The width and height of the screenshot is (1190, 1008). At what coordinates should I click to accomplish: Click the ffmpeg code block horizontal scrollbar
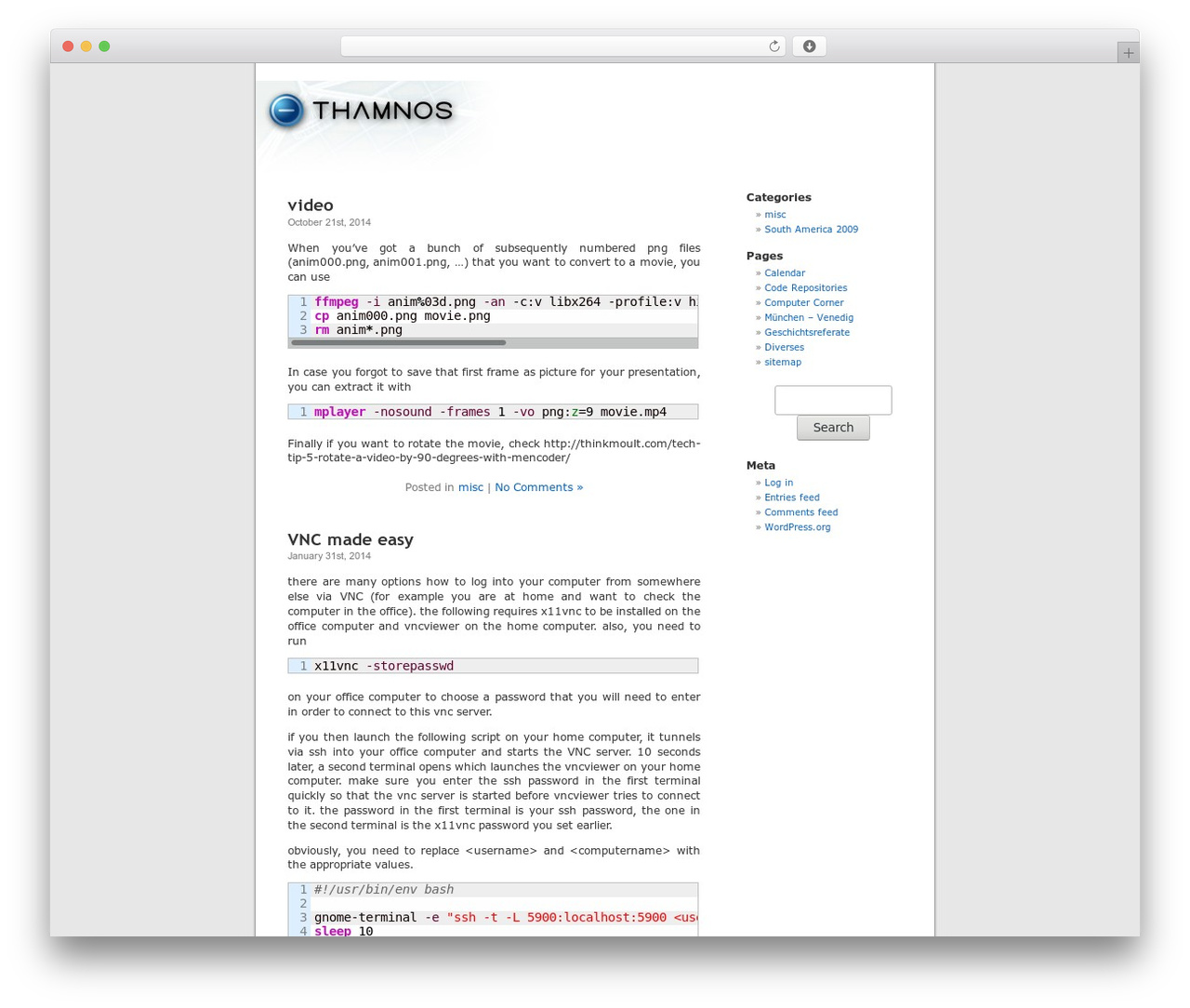coord(399,343)
